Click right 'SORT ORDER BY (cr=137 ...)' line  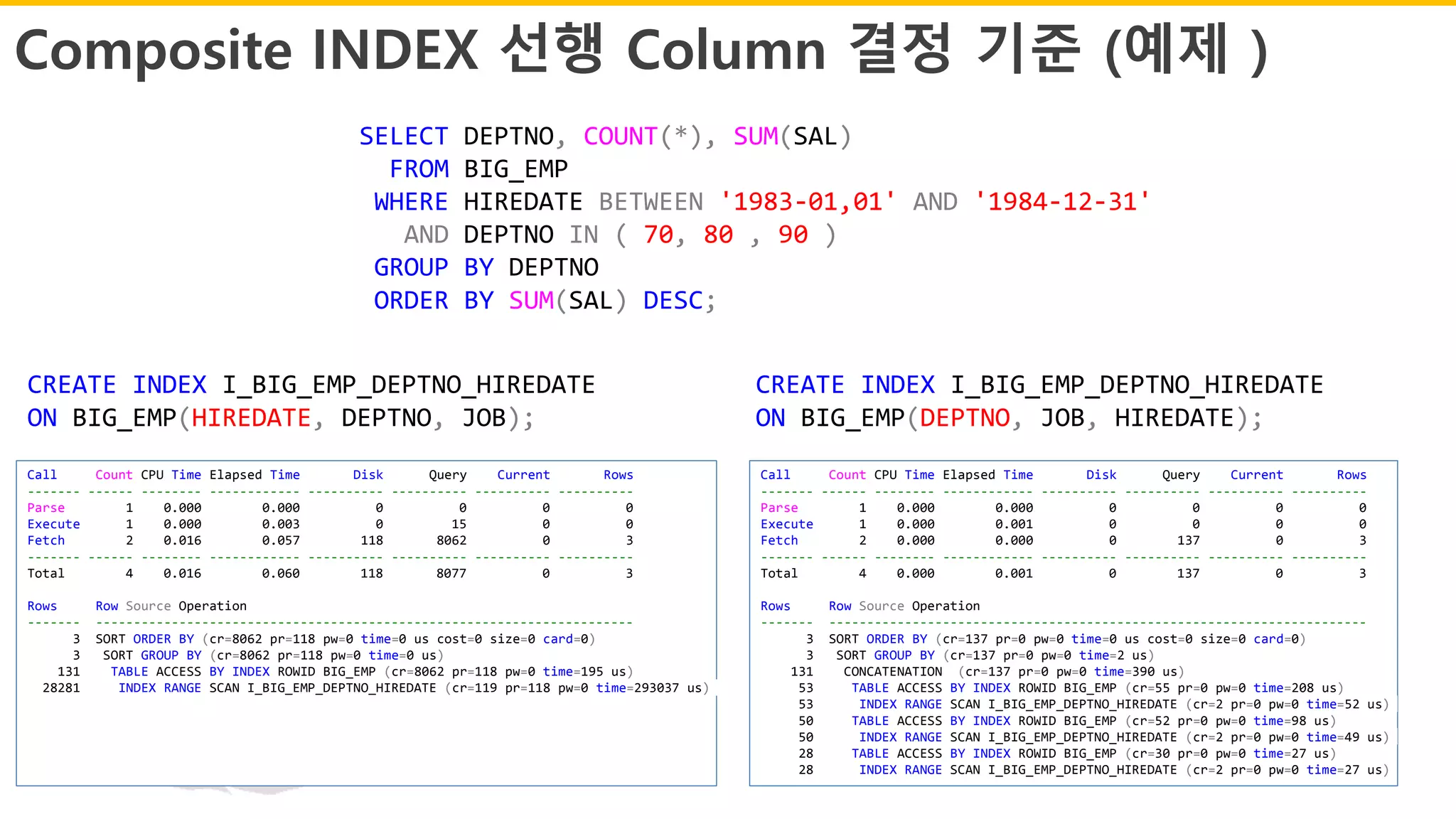tap(1067, 639)
